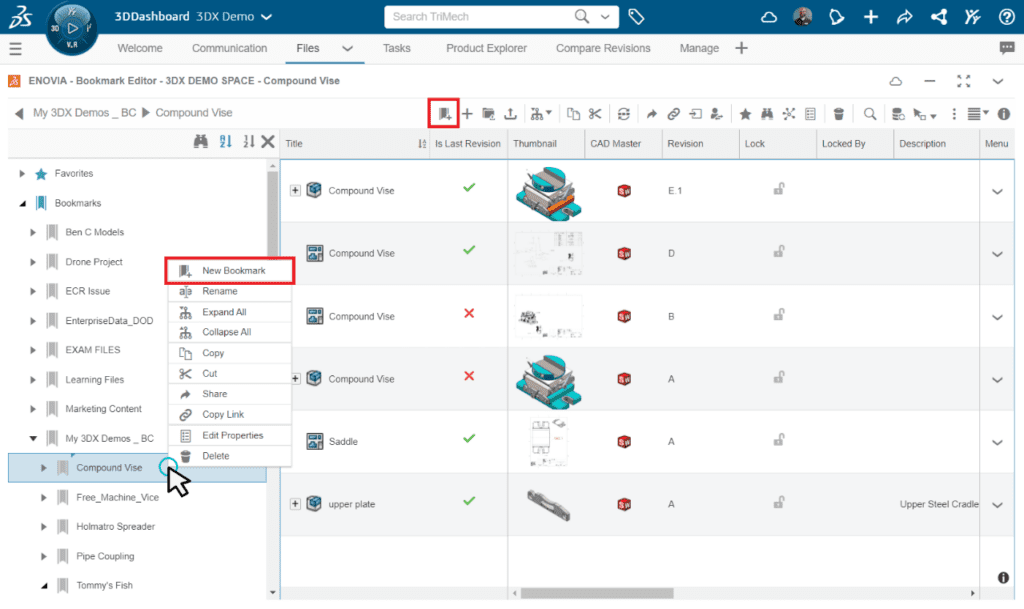Click the binoculars icon in main toolbar
Viewport: 1024px width, 609px height.
(767, 114)
